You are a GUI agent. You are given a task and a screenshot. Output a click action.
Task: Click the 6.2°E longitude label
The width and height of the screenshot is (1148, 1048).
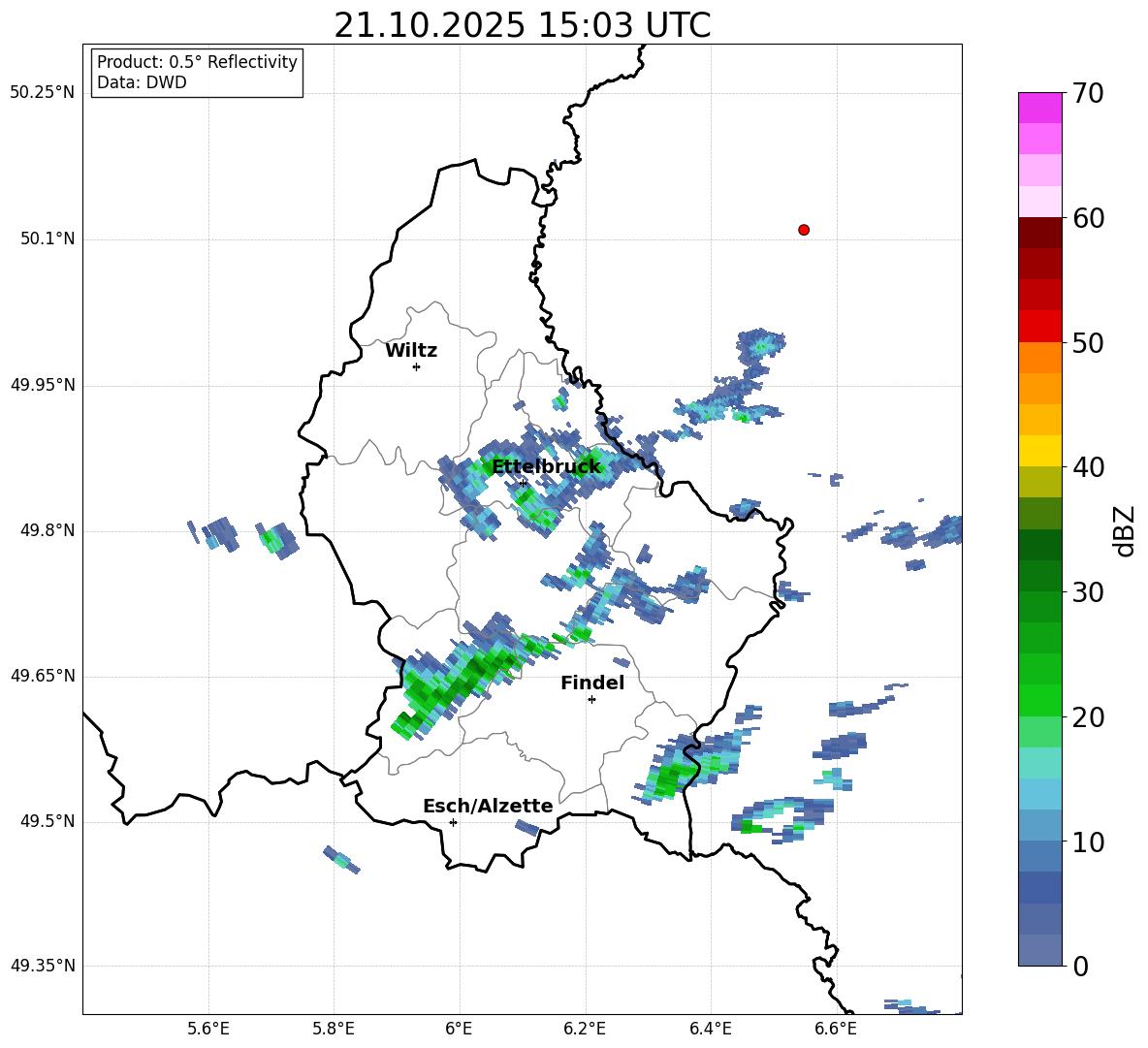pos(585,1030)
